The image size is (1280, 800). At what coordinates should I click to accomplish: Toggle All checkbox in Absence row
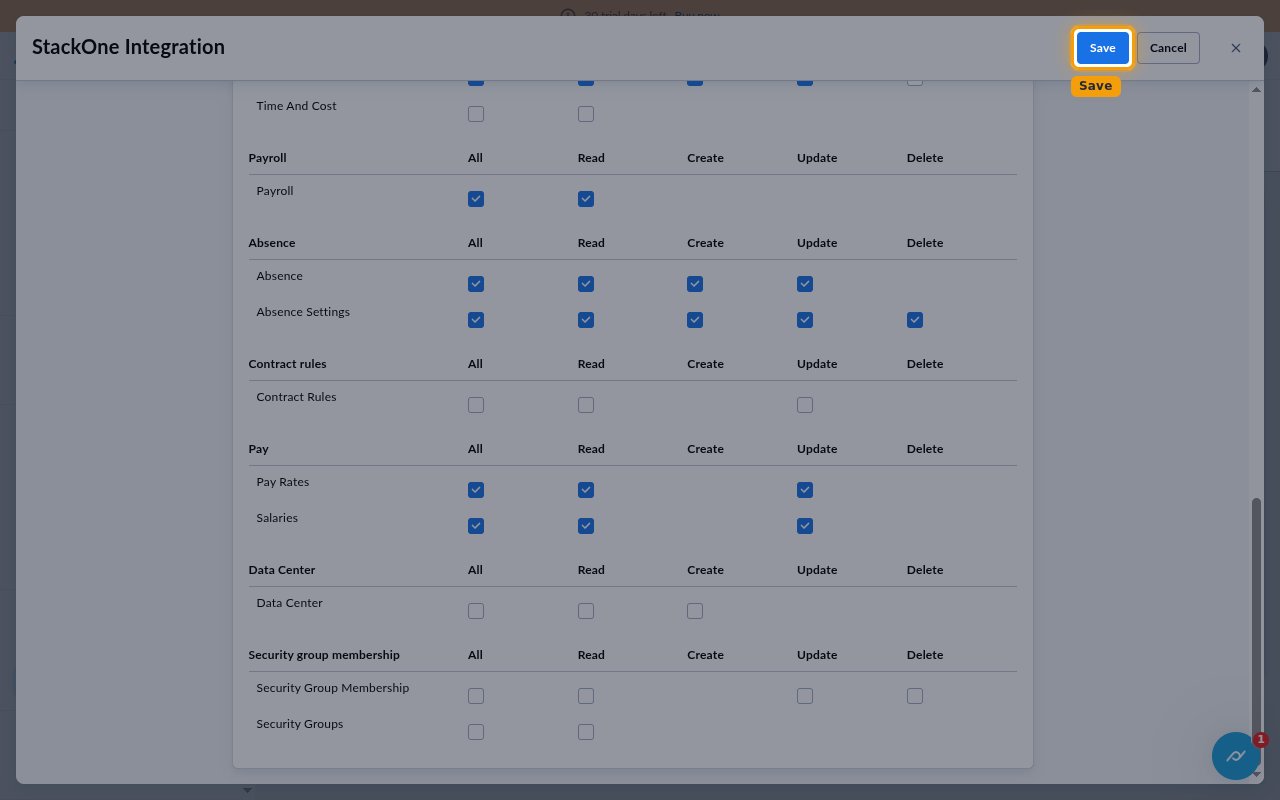pos(476,284)
